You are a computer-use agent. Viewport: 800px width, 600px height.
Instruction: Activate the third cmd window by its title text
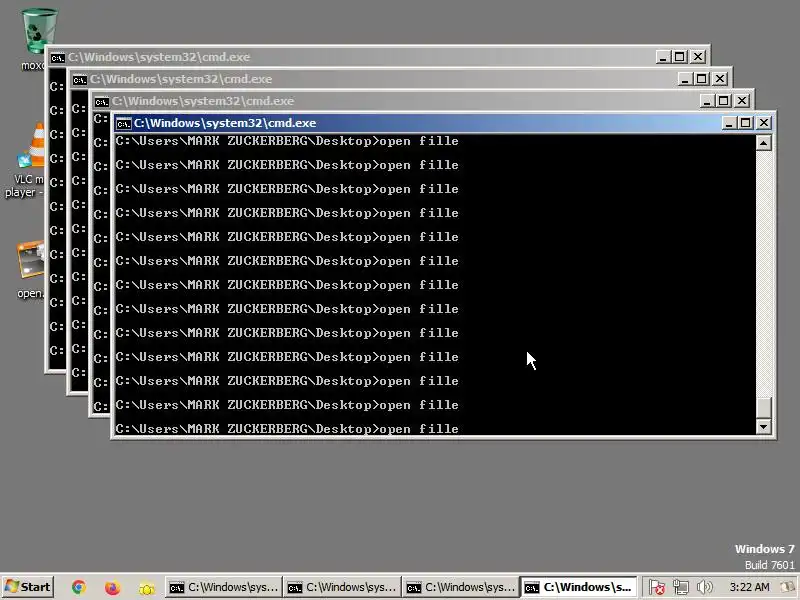203,101
